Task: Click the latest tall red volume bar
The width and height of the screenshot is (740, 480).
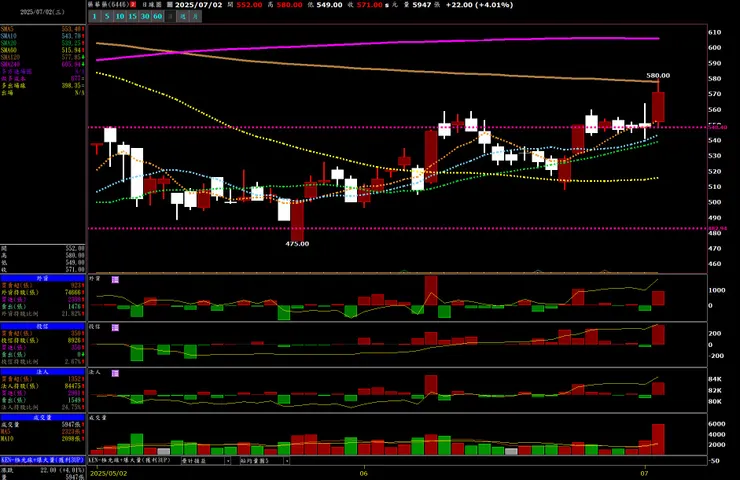Action: coord(658,439)
